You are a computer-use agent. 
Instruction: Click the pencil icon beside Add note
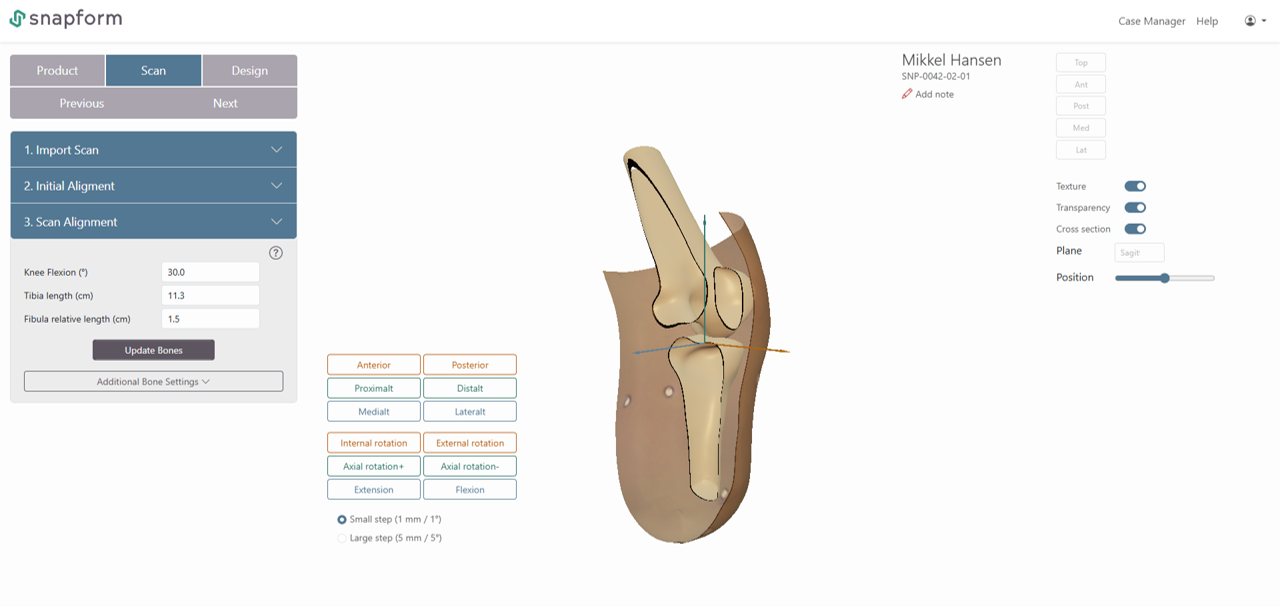[907, 94]
